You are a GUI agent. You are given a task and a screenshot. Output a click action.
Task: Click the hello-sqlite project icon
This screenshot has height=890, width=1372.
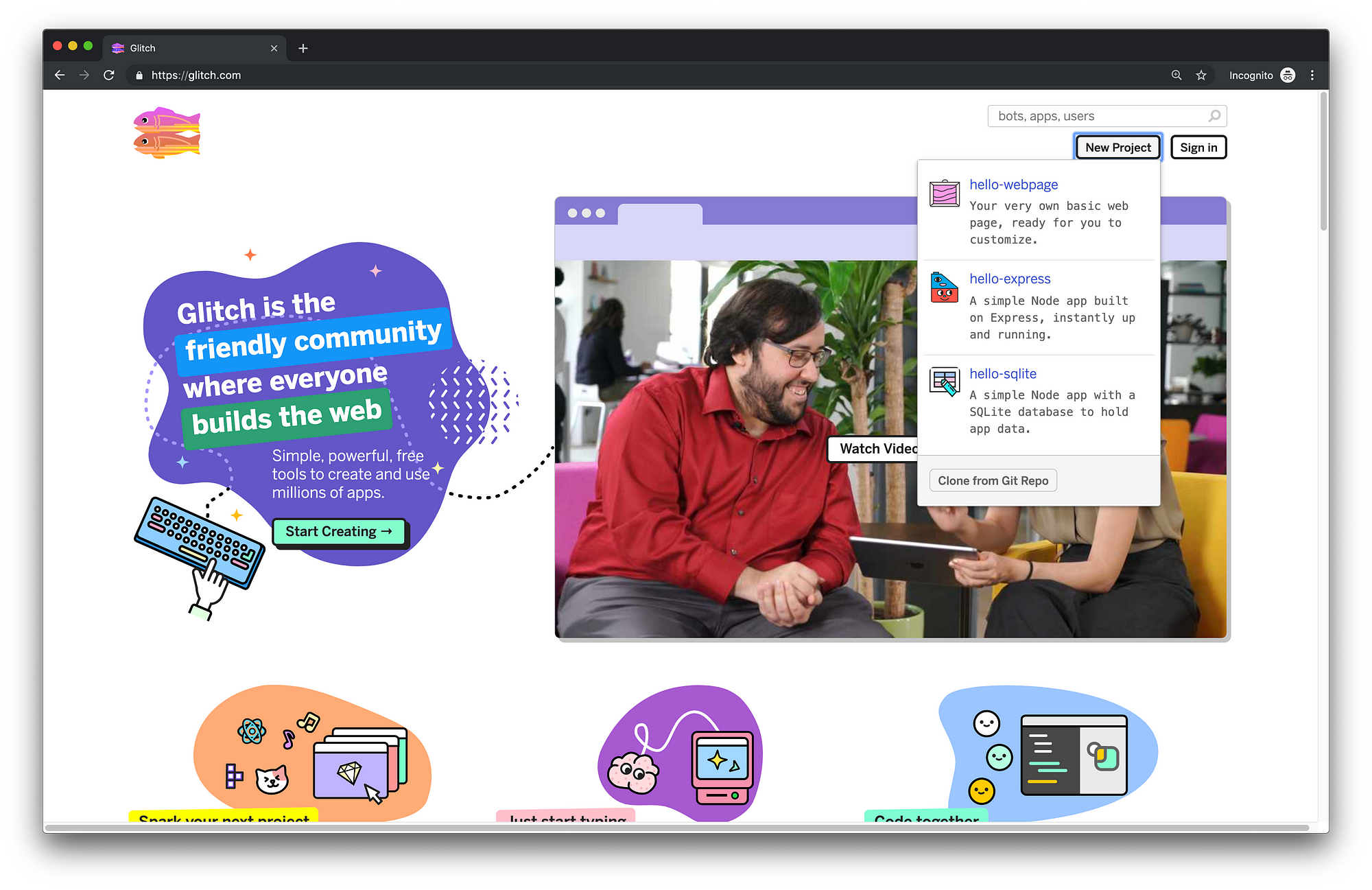point(945,382)
